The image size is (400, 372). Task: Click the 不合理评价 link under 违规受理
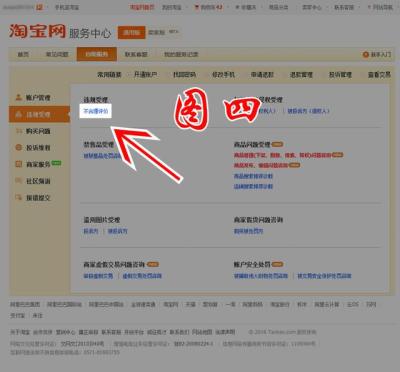point(96,111)
